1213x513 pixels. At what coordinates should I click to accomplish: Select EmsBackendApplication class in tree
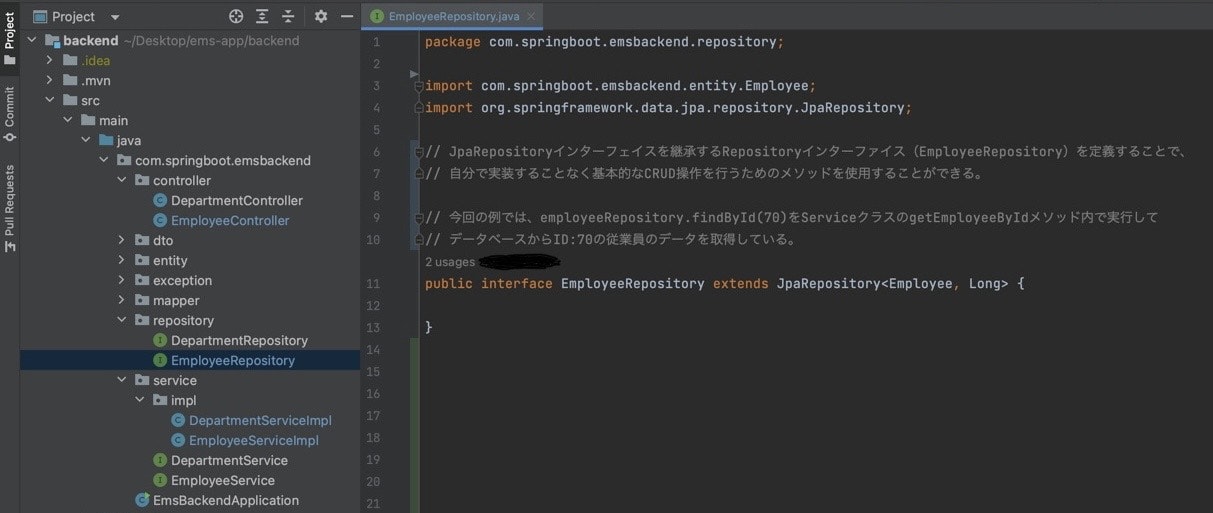tap(225, 500)
